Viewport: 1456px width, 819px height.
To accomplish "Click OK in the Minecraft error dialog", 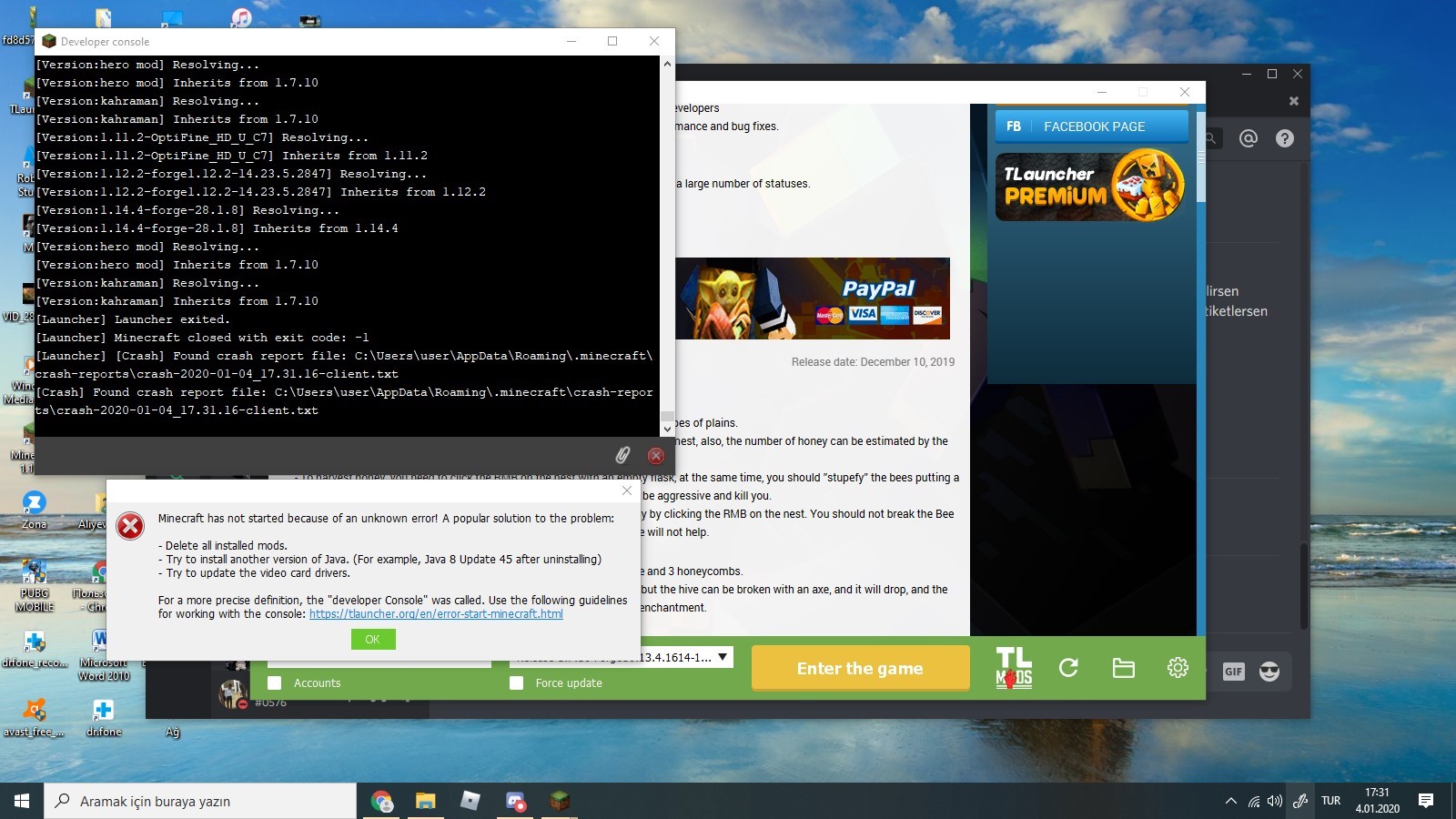I will coord(373,639).
